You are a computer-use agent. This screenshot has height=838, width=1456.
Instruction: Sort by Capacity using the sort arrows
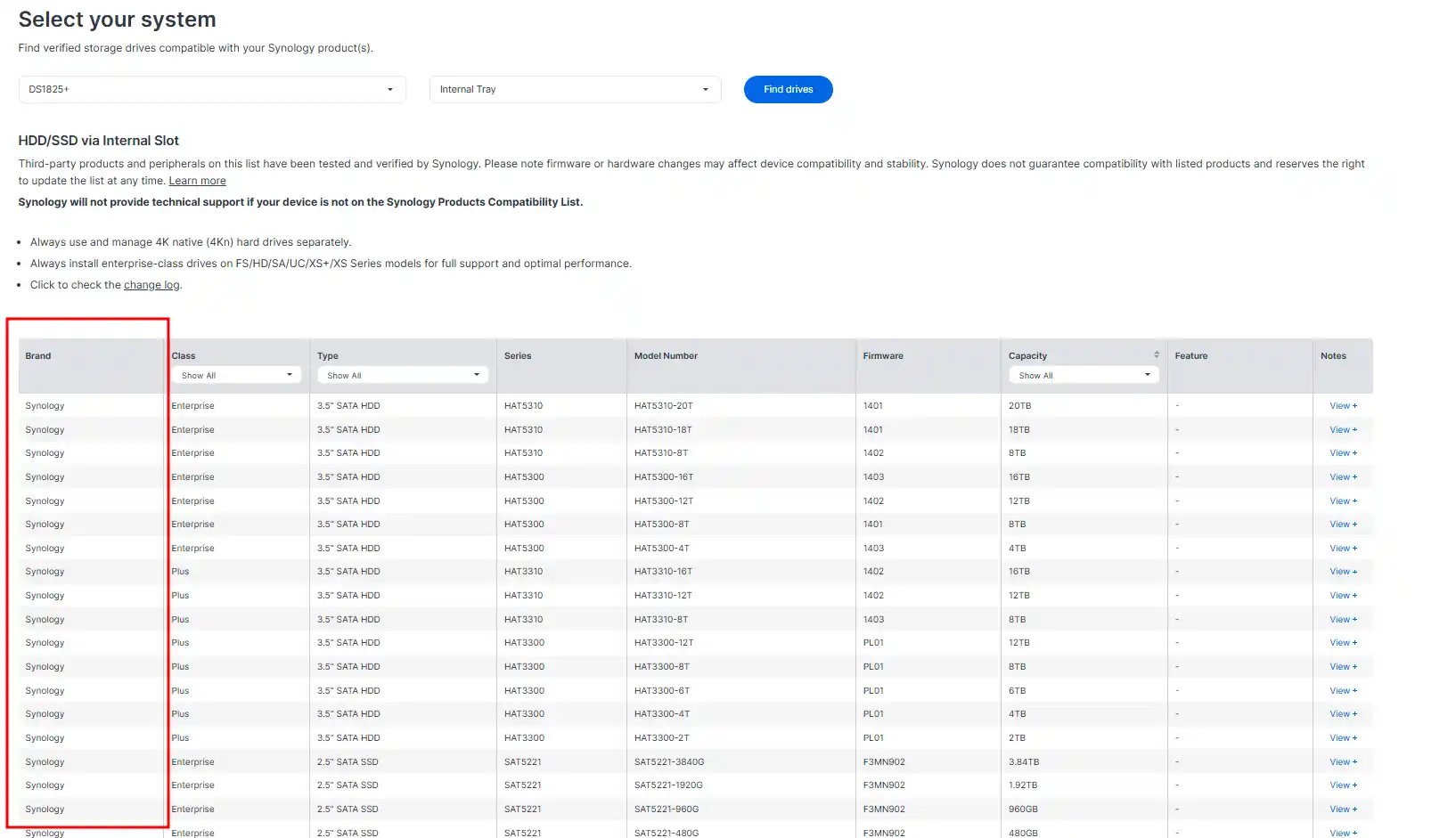pyautogui.click(x=1157, y=354)
